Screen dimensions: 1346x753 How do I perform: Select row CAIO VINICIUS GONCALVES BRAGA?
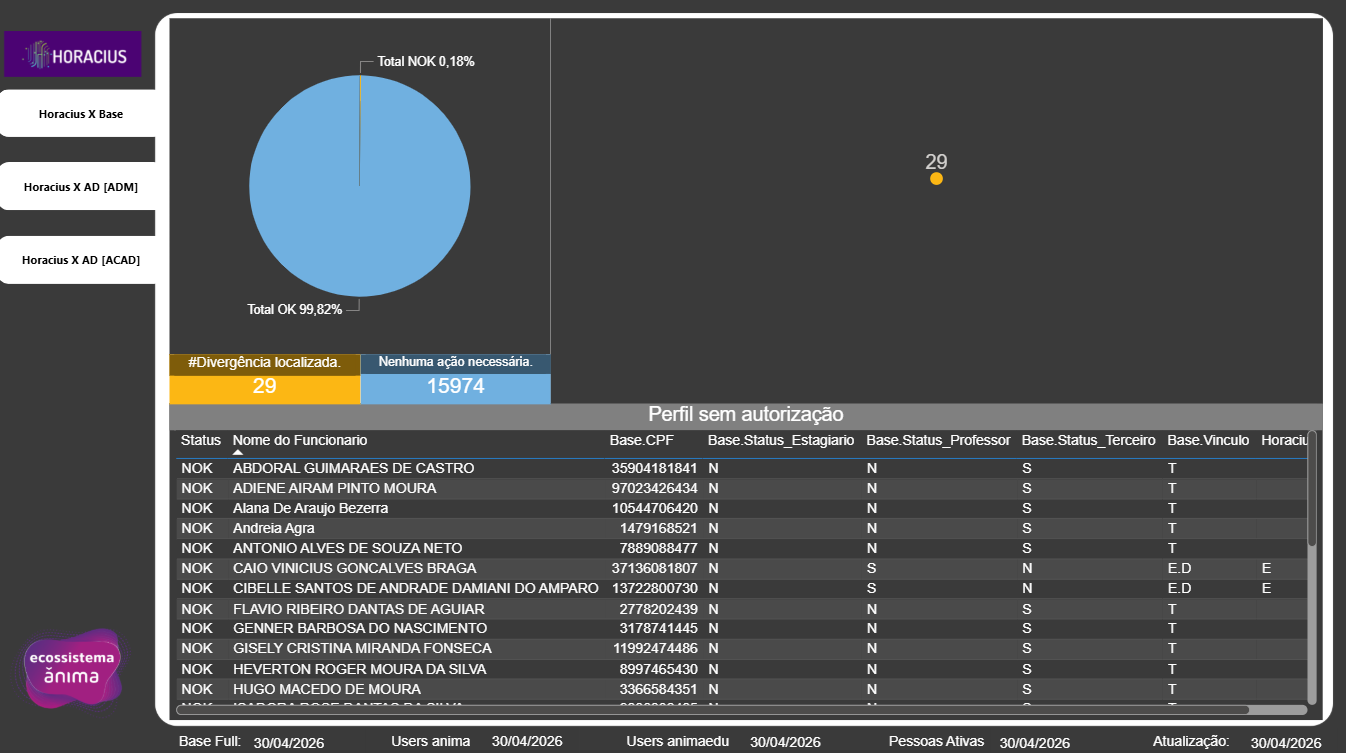[741, 568]
